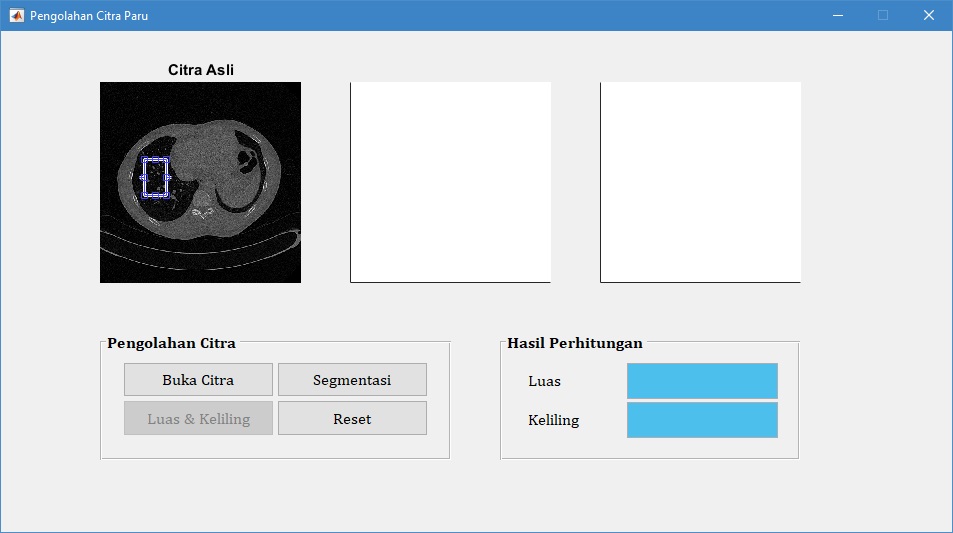The image size is (953, 533).
Task: Click the Luas & Keliling button
Action: tap(198, 419)
